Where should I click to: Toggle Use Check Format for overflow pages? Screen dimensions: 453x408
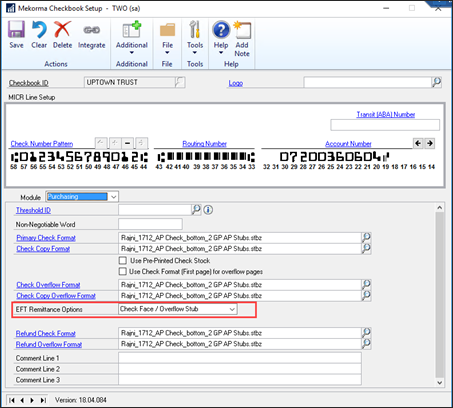click(123, 271)
